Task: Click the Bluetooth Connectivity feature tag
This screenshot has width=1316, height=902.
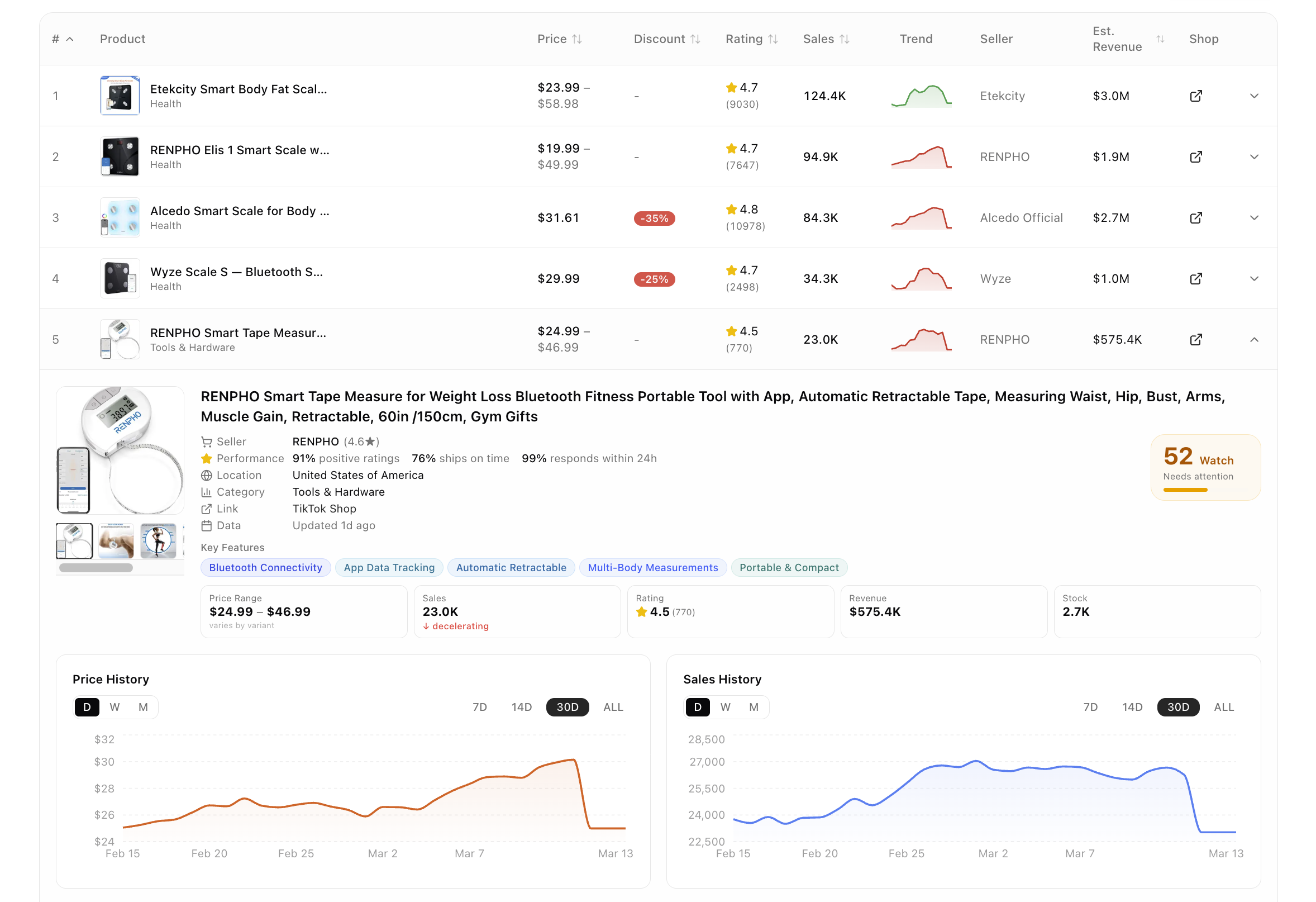Action: click(x=265, y=567)
